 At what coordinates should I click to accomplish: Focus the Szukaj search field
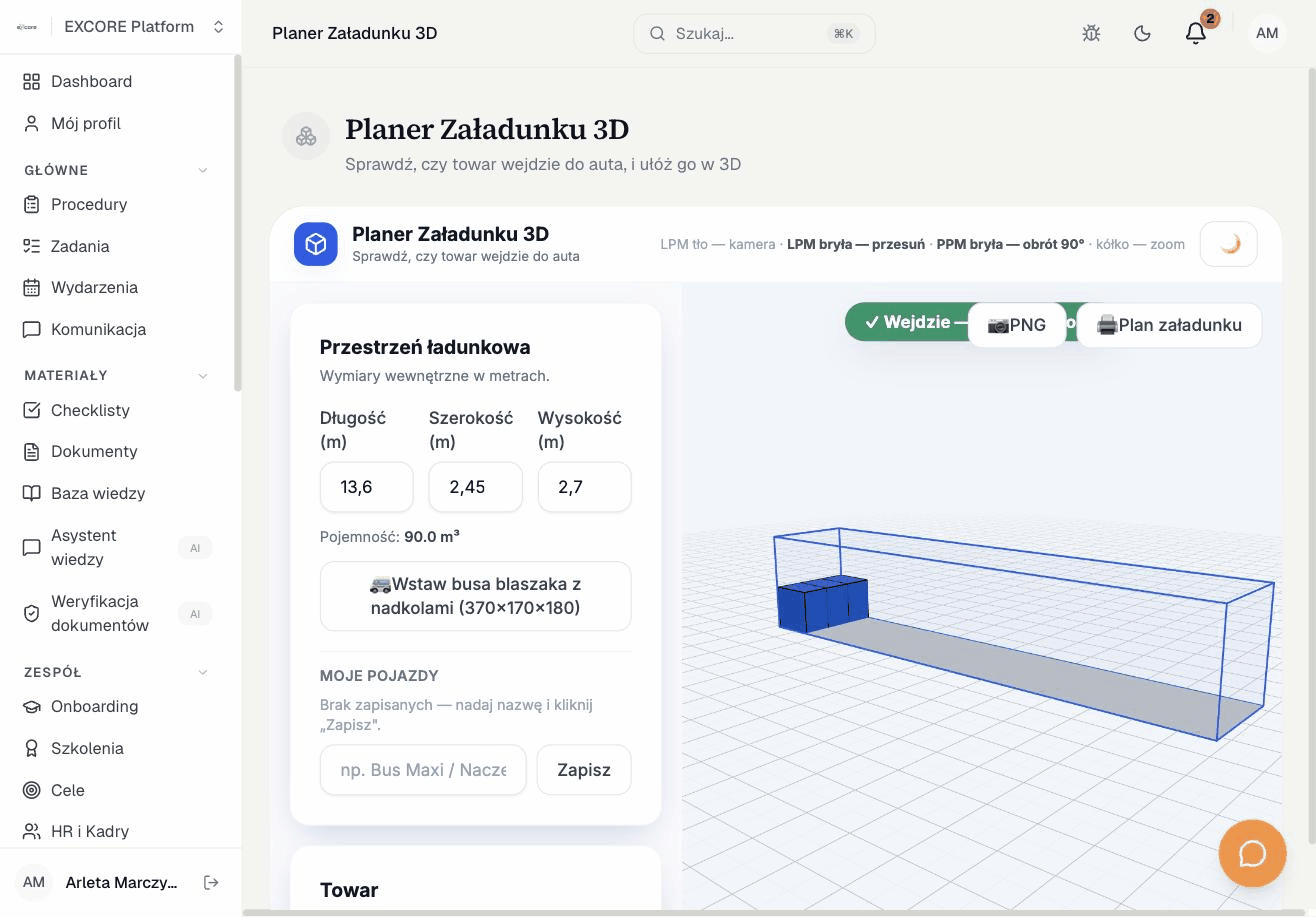point(754,34)
